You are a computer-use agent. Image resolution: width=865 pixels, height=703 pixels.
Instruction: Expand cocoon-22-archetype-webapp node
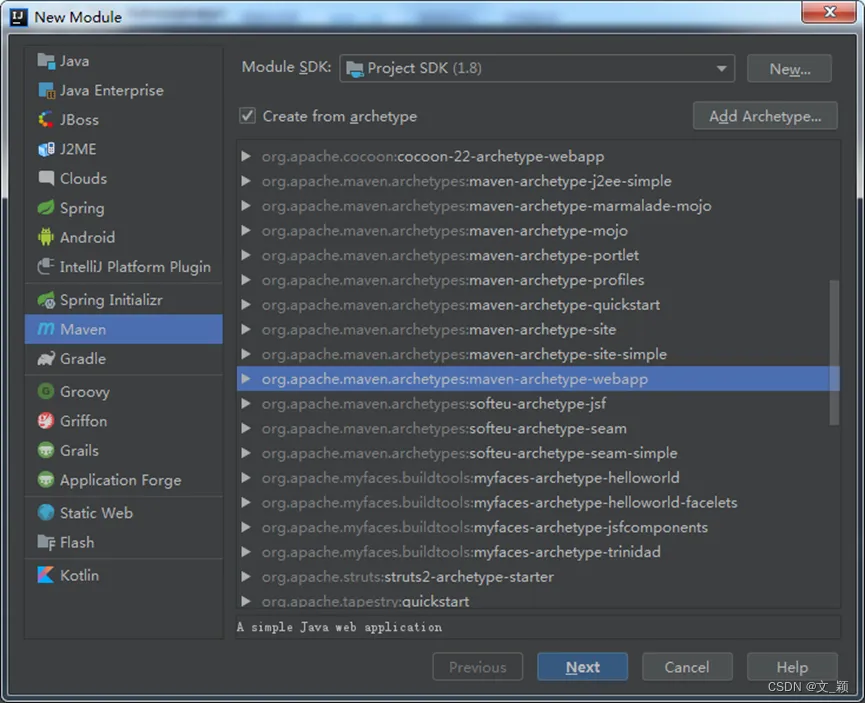(x=246, y=156)
